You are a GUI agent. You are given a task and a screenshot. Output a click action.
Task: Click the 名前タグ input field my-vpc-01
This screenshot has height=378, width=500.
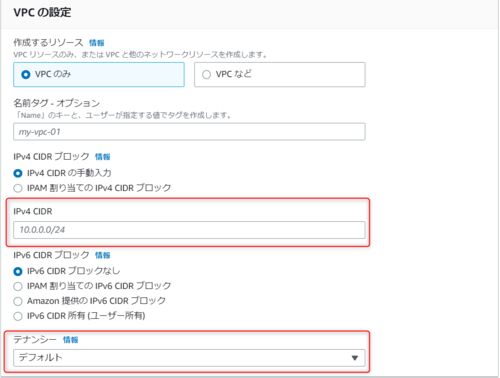[189, 132]
